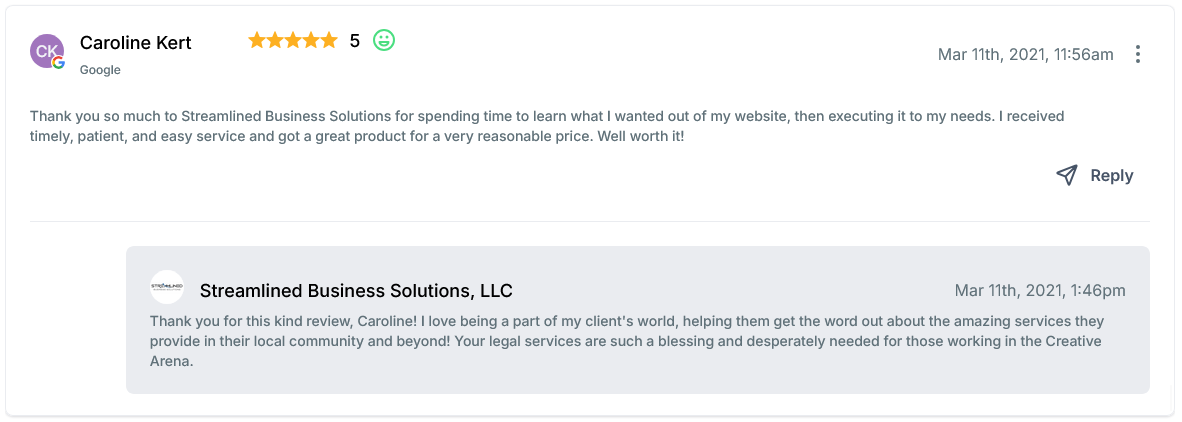Click the green smiley sentiment icon
The height and width of the screenshot is (422, 1182).
click(x=384, y=41)
